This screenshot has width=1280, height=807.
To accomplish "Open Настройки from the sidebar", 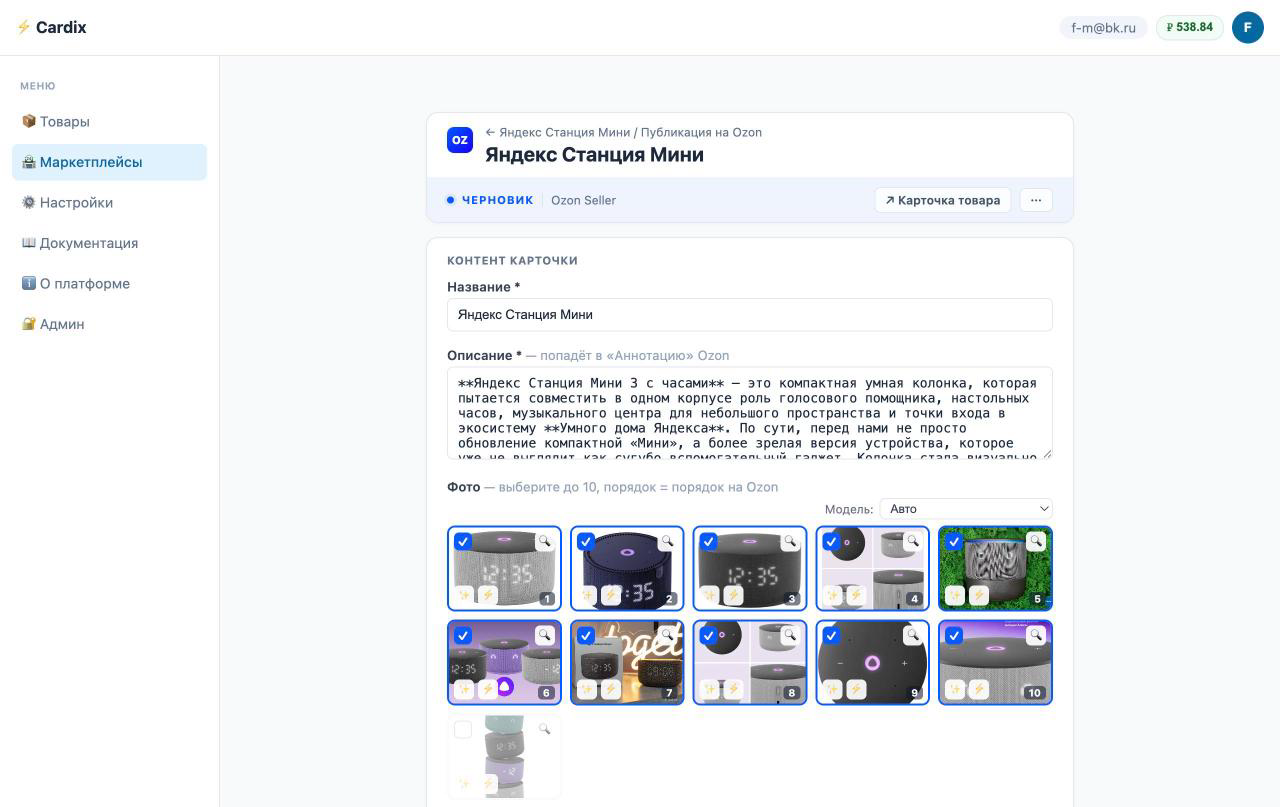I will coord(110,202).
